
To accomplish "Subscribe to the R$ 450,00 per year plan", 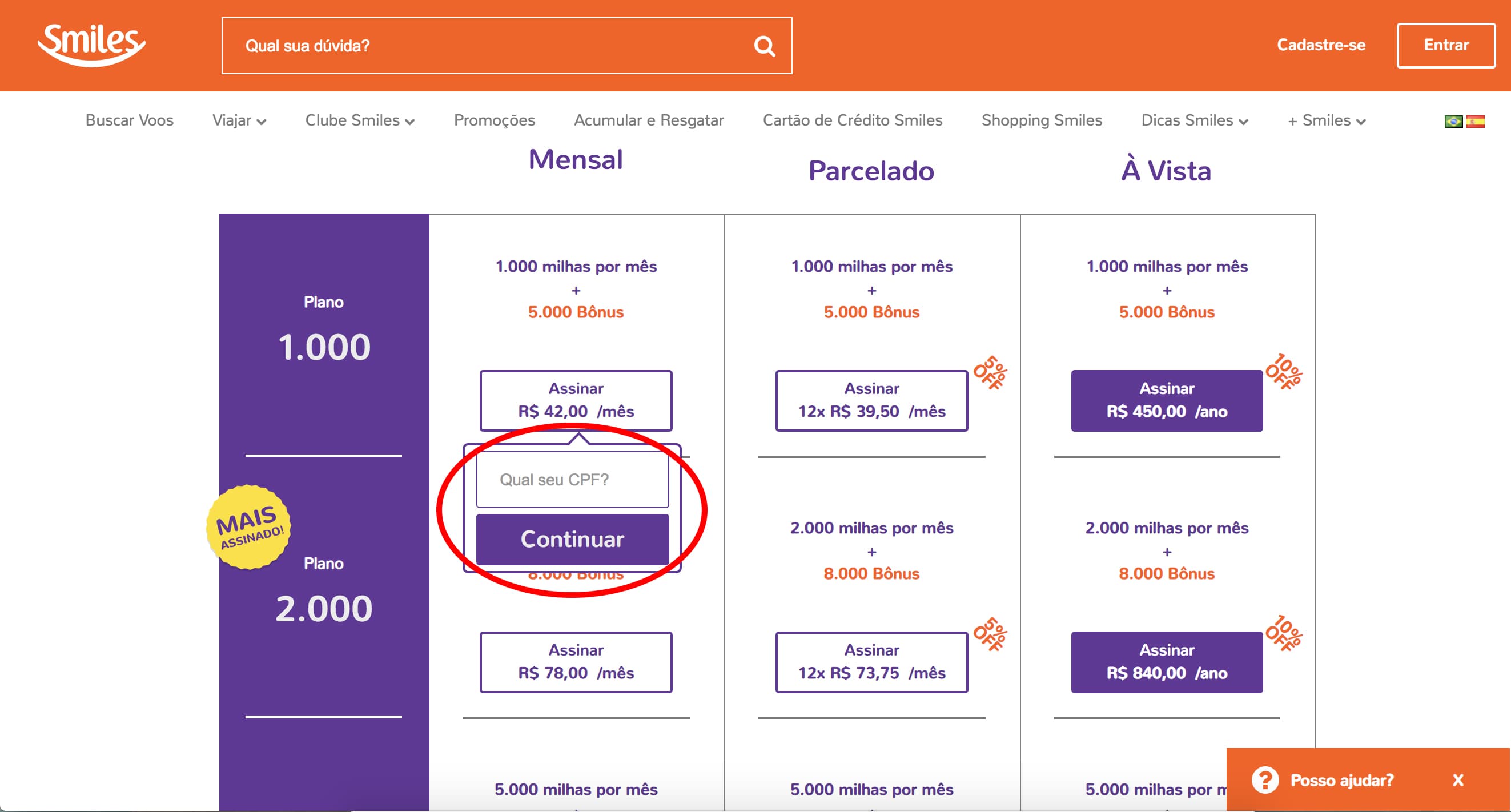I will click(1167, 400).
